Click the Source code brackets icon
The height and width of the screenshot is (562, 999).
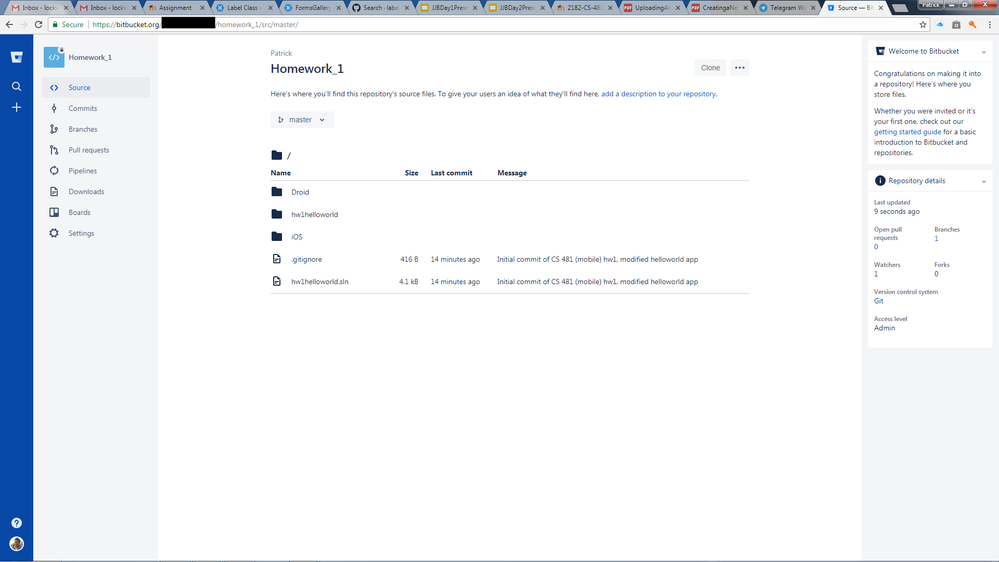[x=54, y=88]
